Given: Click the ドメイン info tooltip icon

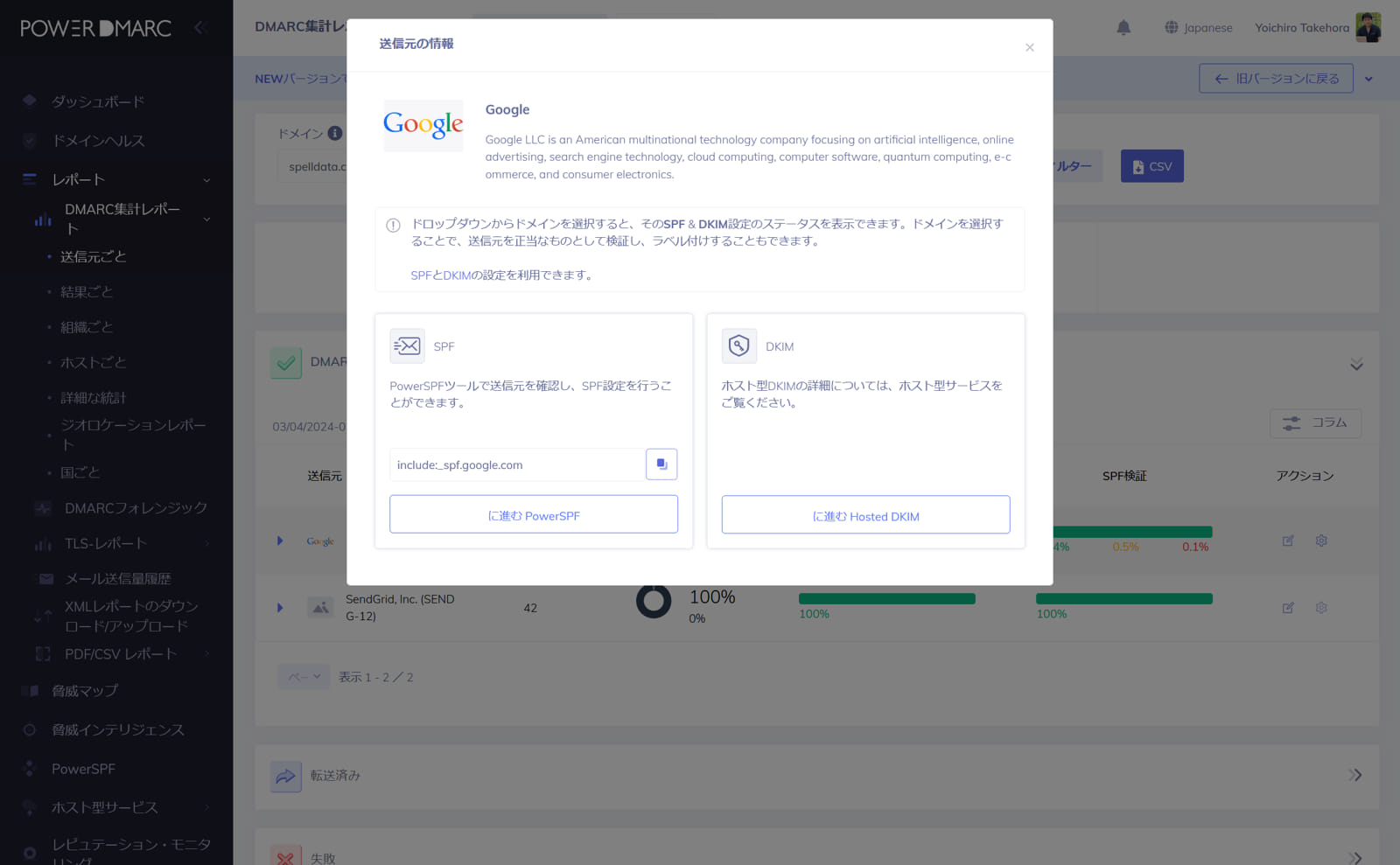Looking at the screenshot, I should pyautogui.click(x=335, y=134).
